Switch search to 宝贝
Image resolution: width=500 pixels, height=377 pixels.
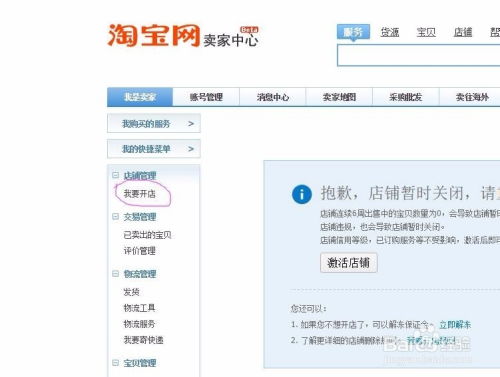426,32
